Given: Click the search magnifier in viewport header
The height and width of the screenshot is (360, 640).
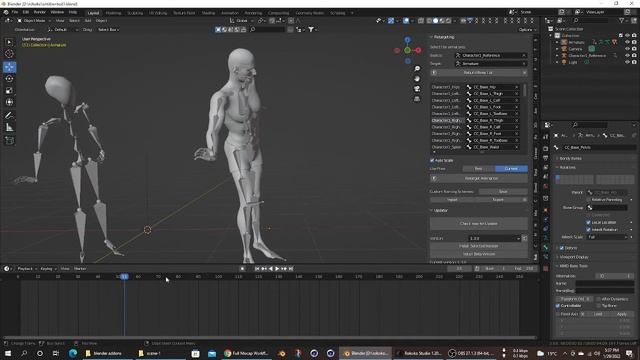Looking at the screenshot, I should tap(253, 29).
